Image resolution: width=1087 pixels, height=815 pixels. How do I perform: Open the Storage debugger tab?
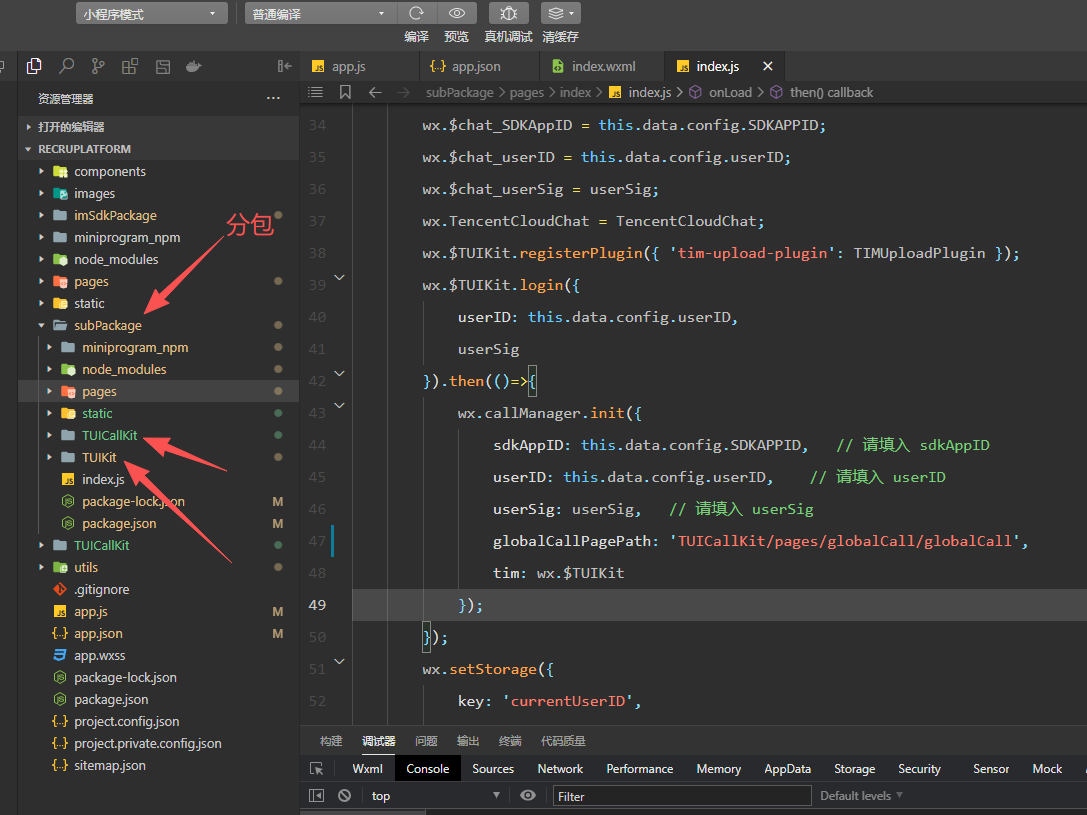click(855, 769)
